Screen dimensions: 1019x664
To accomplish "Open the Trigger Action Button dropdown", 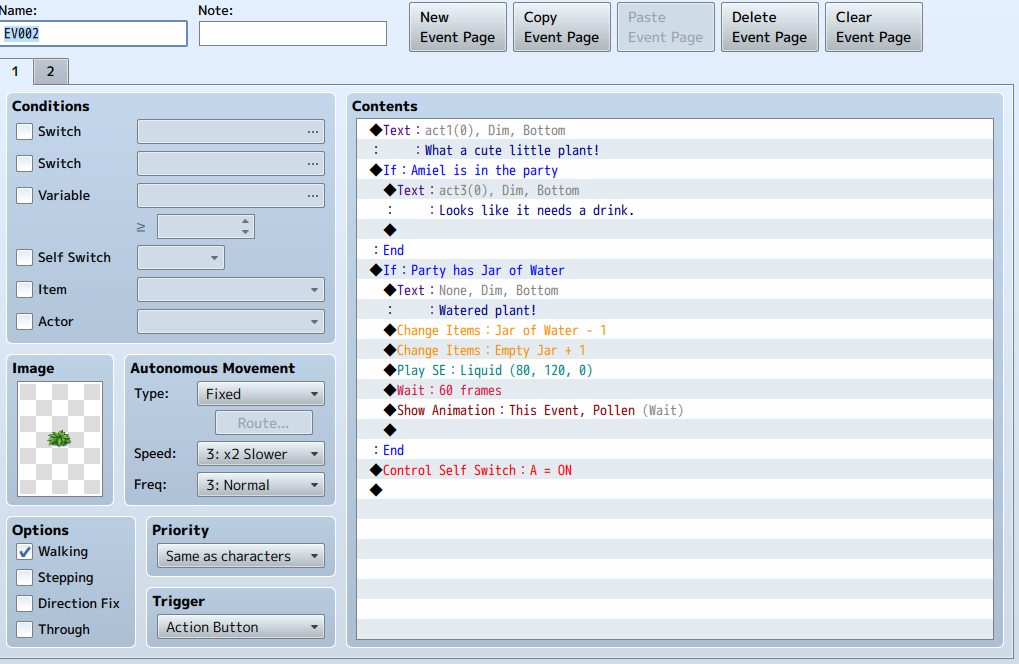I will click(x=240, y=627).
